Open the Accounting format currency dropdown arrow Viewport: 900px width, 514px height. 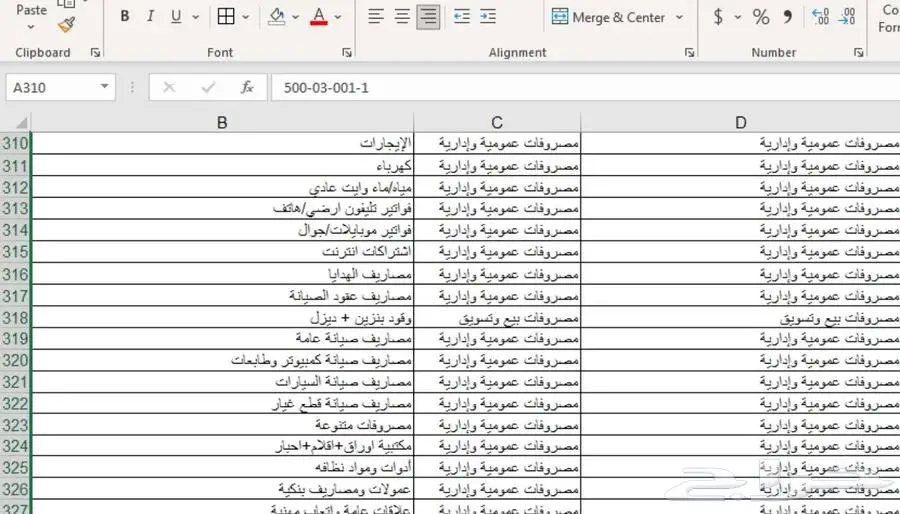(738, 17)
